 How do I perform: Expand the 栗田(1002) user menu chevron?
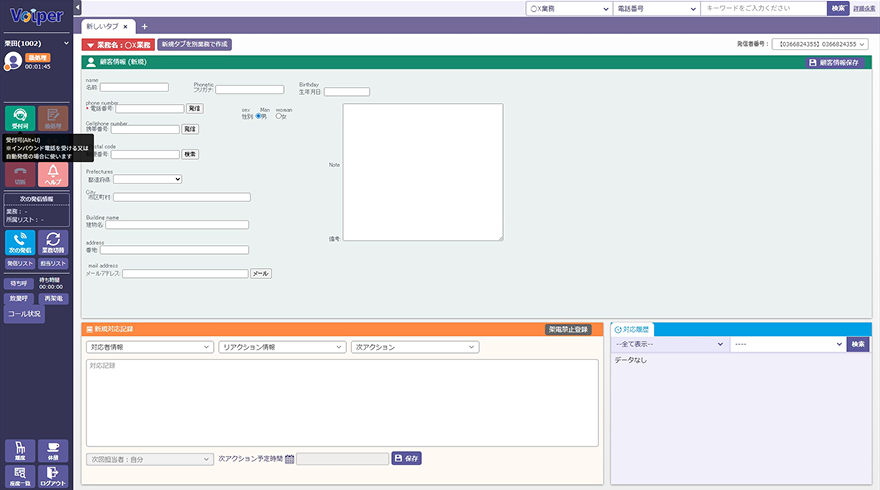[66, 43]
